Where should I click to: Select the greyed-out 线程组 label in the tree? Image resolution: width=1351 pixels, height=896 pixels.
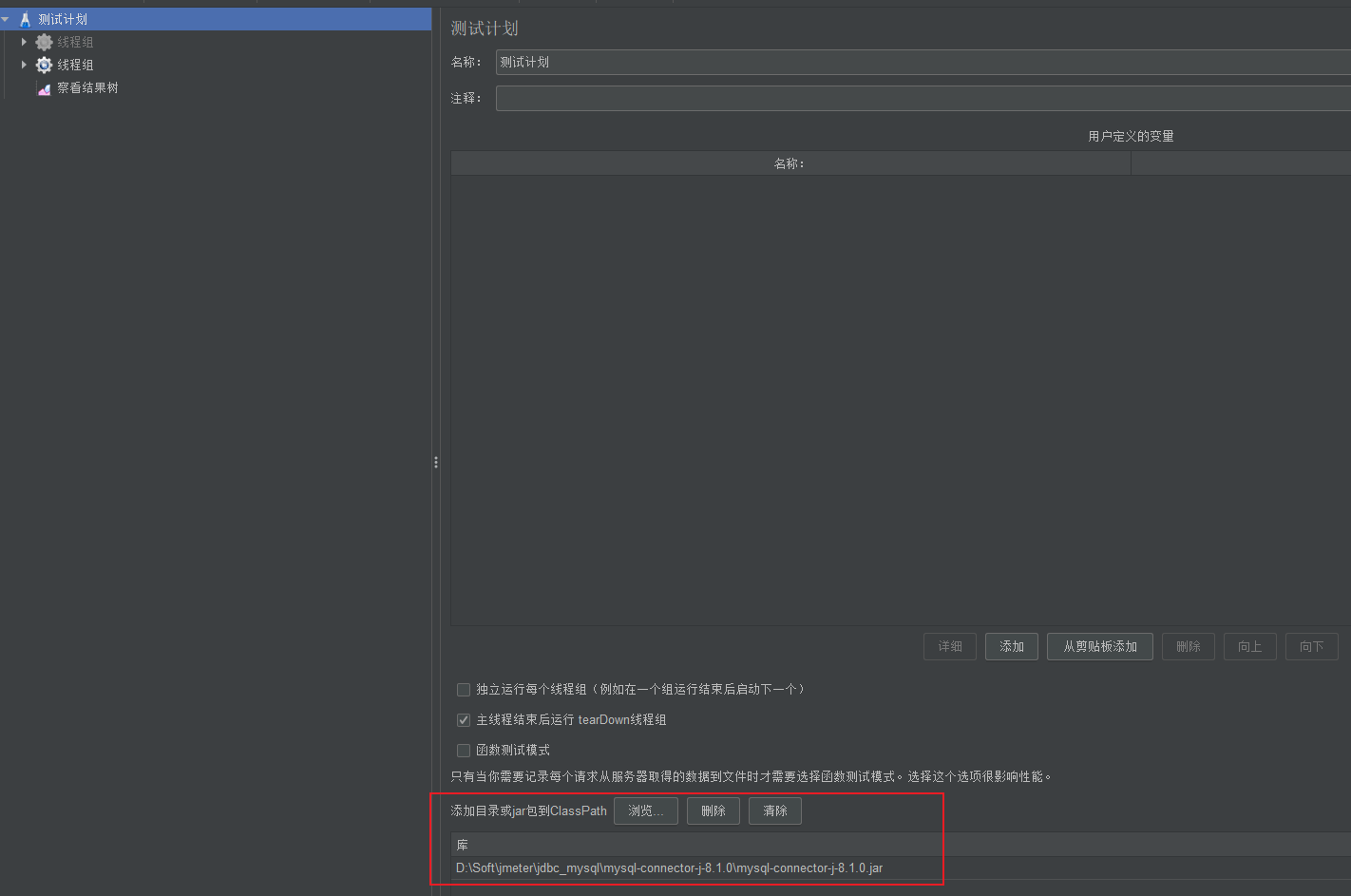(75, 42)
